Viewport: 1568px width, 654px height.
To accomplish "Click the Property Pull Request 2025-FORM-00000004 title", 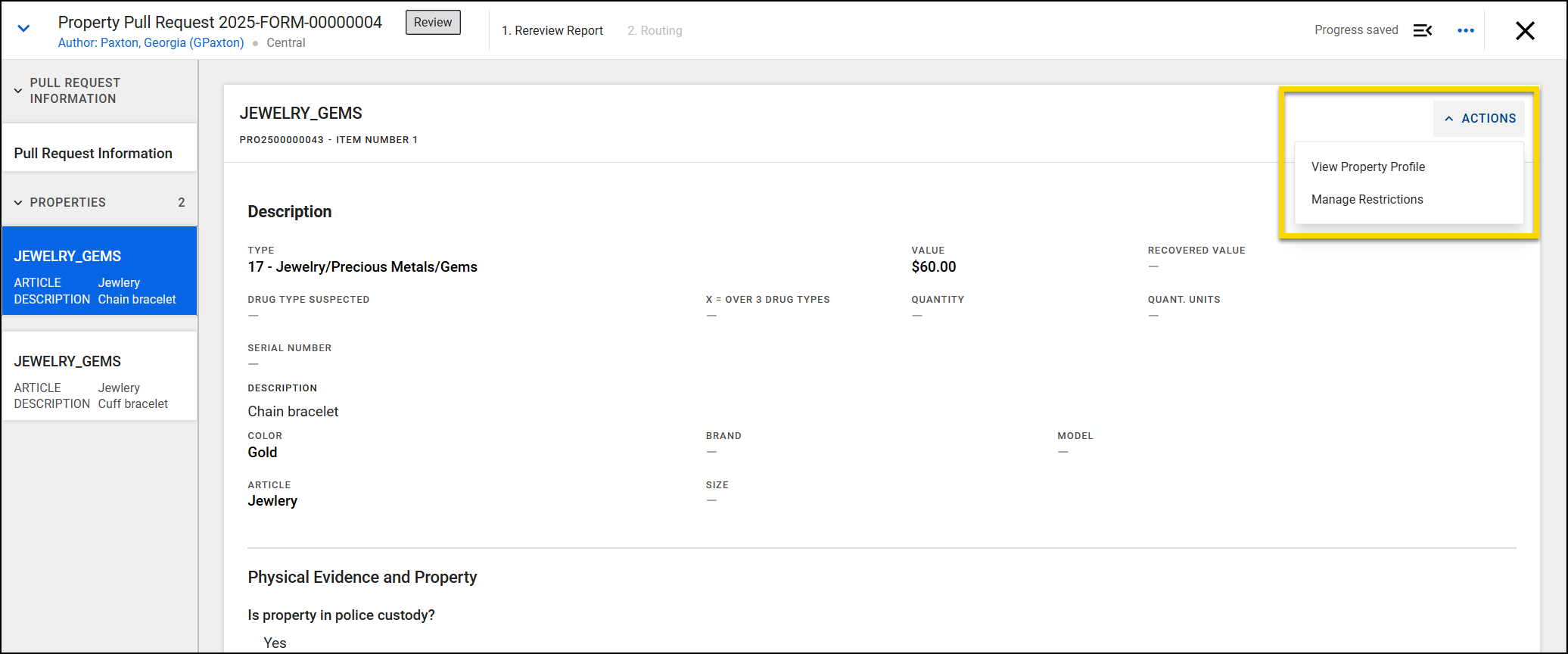I will [219, 22].
